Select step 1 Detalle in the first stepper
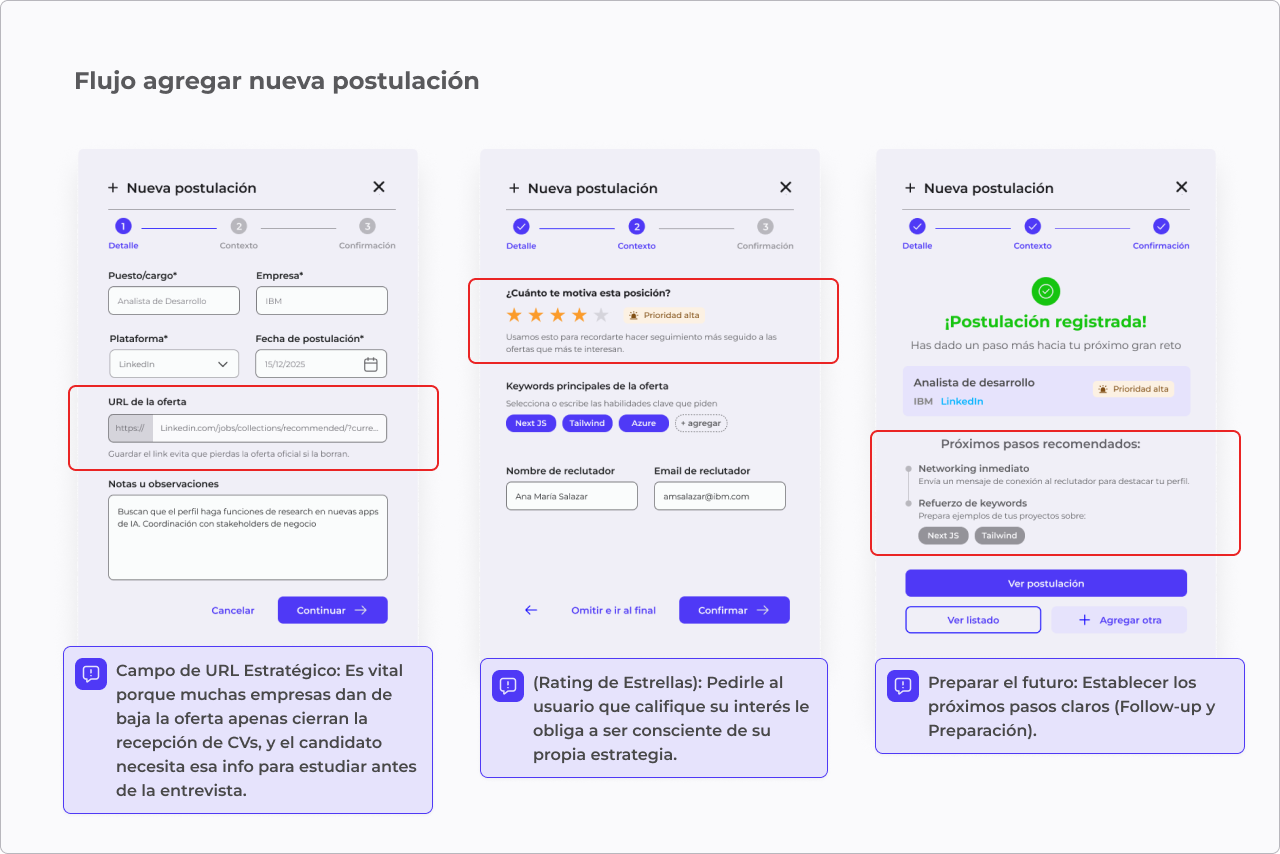1280x854 pixels. click(x=122, y=227)
